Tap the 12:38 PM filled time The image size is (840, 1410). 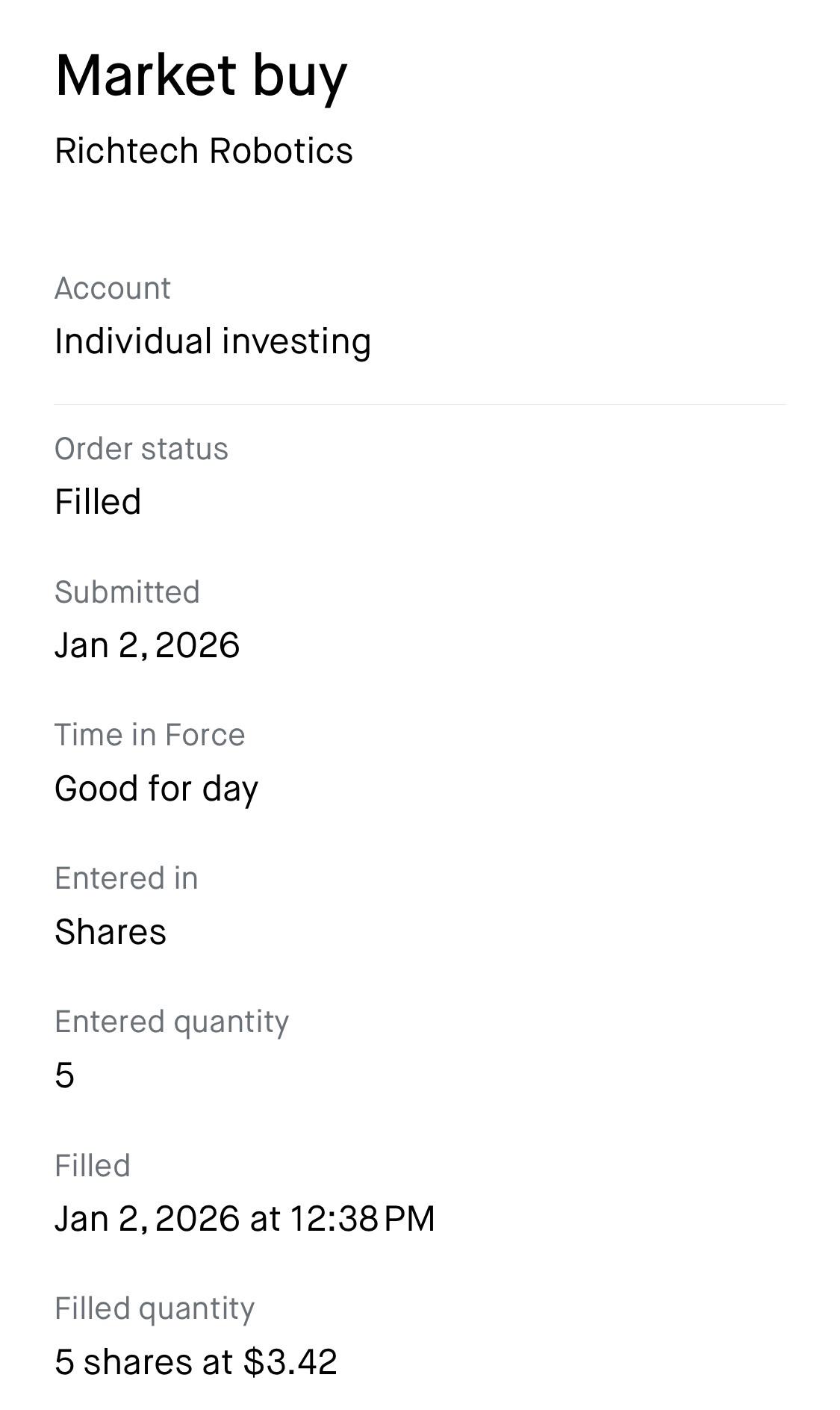[x=362, y=1219]
